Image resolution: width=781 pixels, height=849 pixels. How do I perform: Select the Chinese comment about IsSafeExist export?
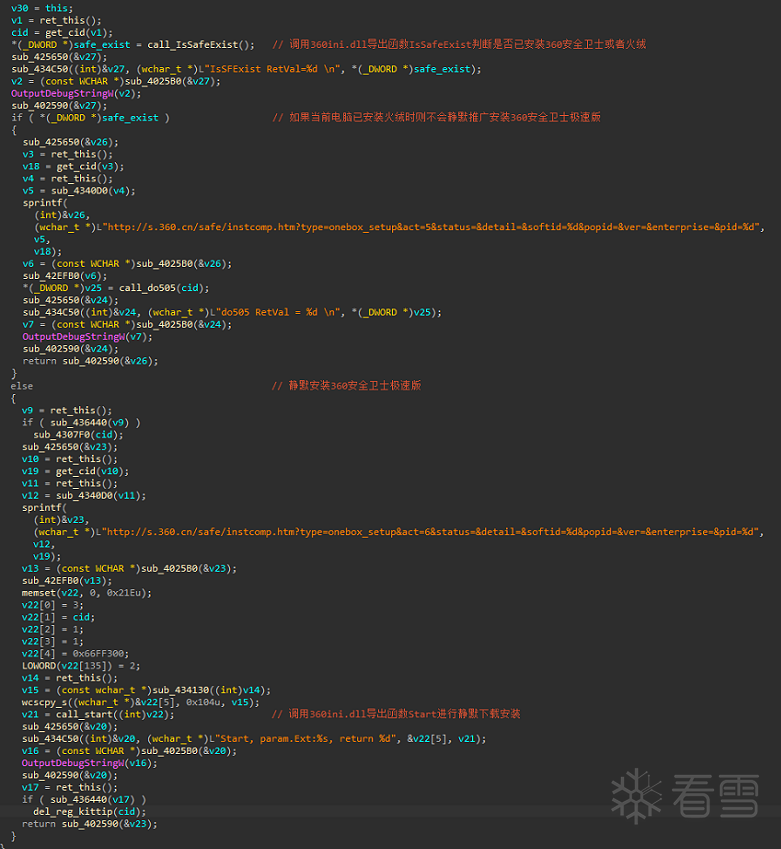click(459, 44)
